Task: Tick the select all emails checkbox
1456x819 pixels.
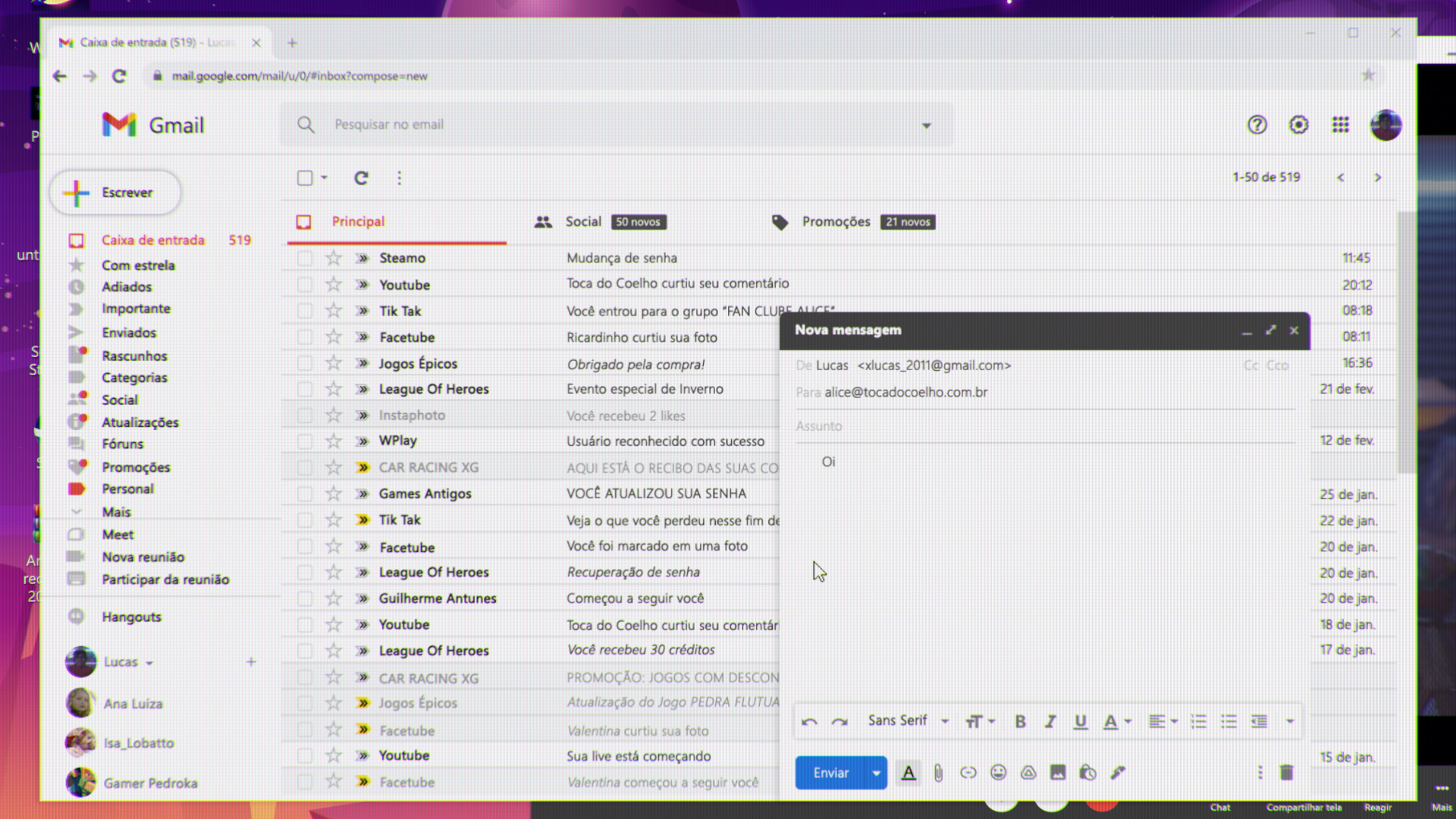Action: tap(305, 177)
